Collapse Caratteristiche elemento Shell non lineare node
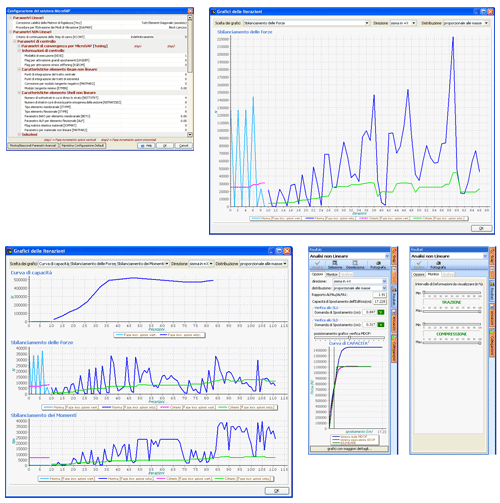 click(19, 93)
